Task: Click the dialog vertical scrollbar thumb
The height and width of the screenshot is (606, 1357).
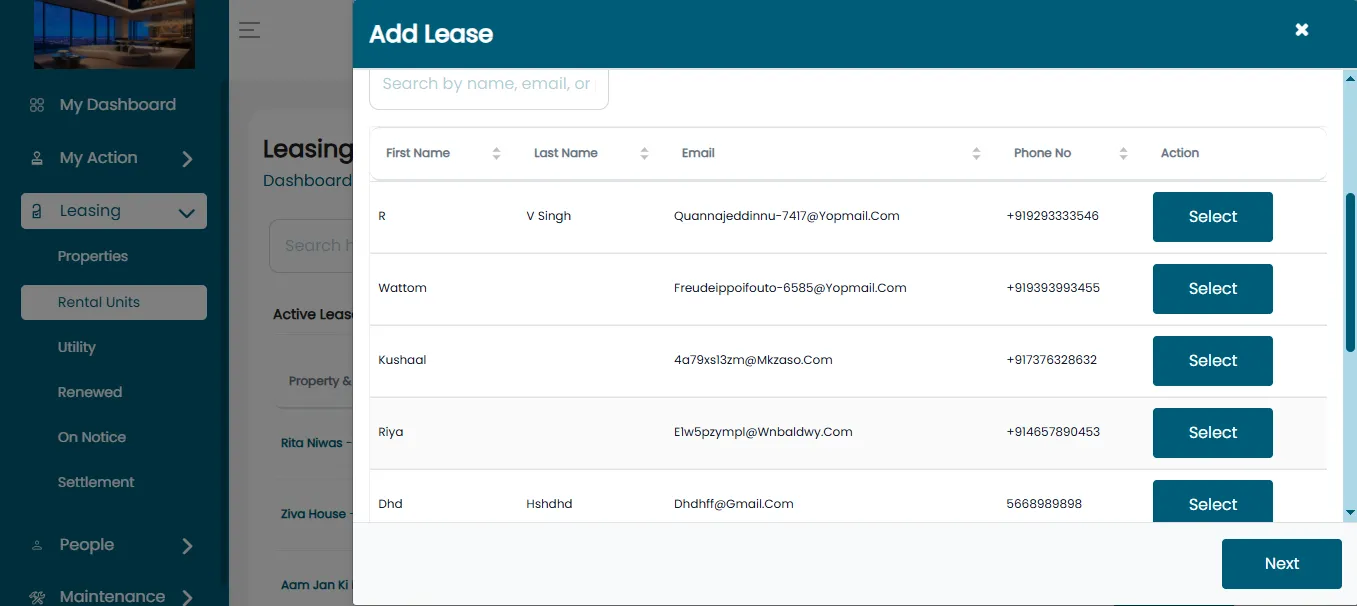Action: pyautogui.click(x=1350, y=272)
